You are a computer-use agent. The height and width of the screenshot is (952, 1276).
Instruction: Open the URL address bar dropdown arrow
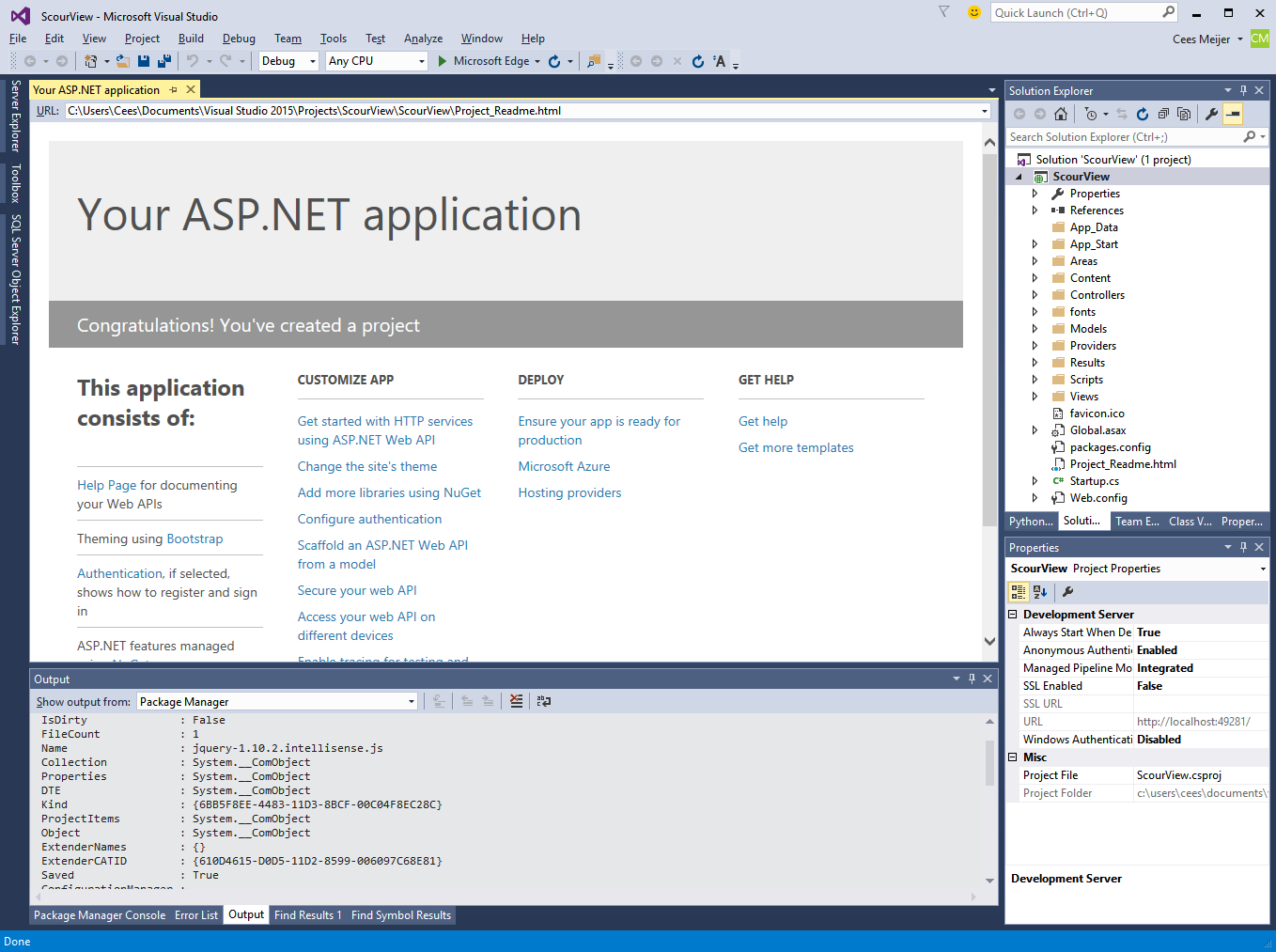coord(984,111)
